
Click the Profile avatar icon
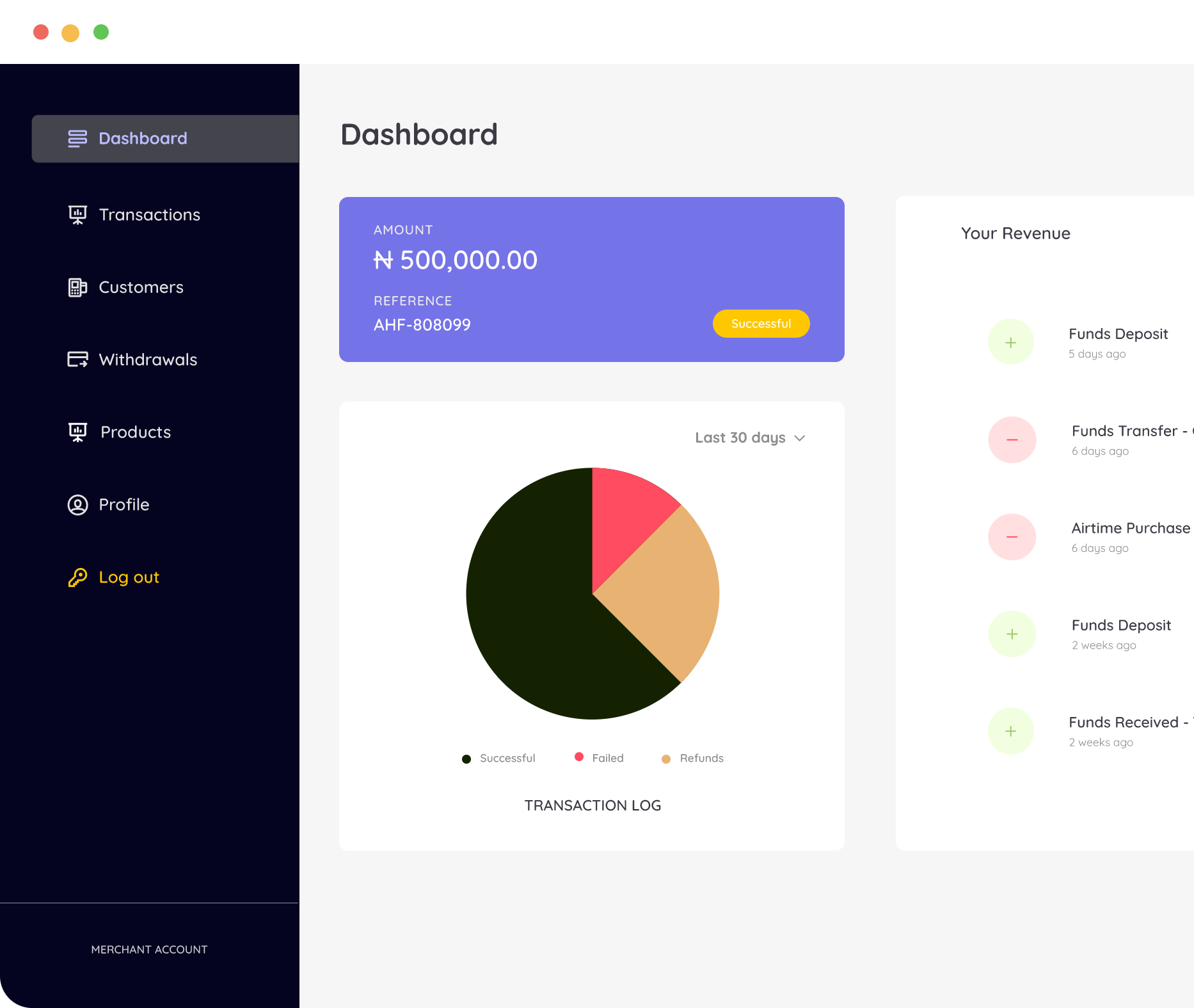click(x=77, y=505)
